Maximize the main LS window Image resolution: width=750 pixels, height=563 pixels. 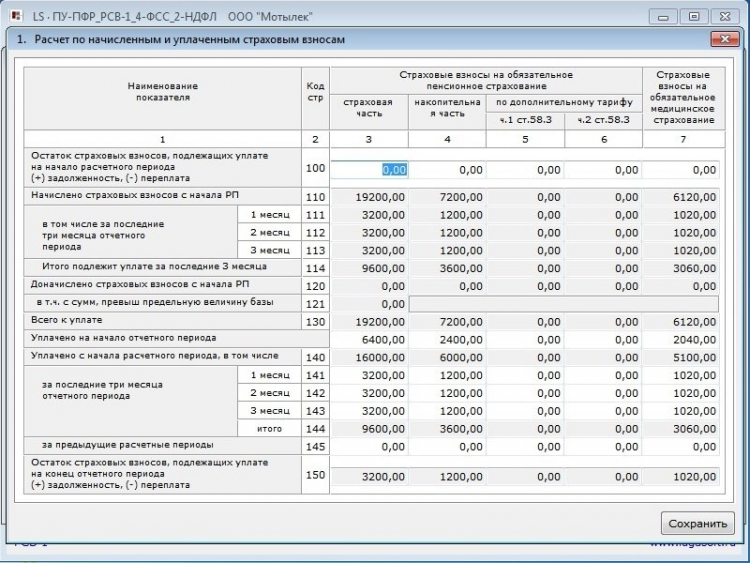693,16
